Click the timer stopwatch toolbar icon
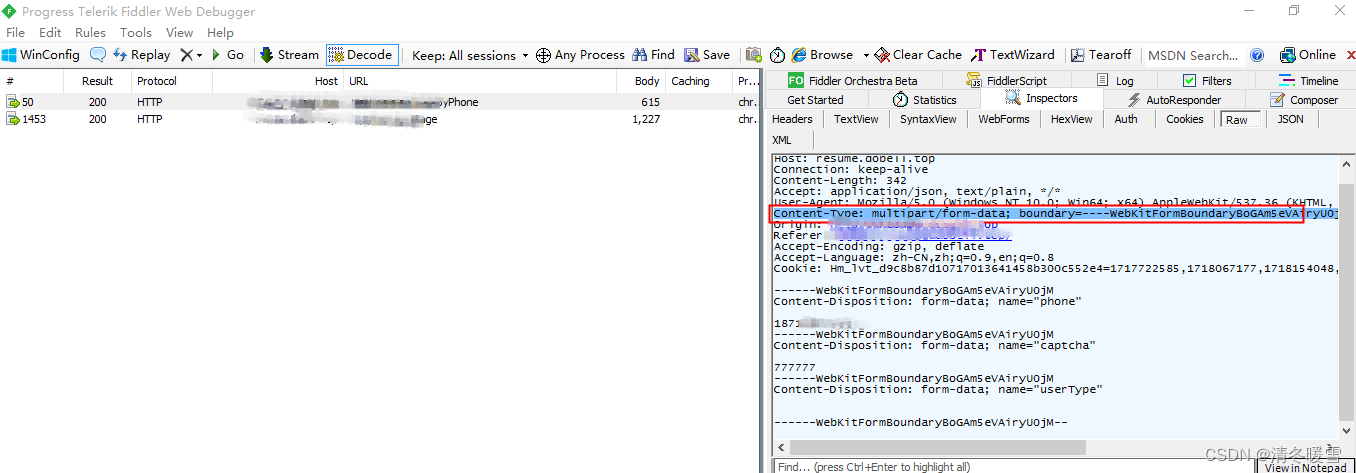 (x=777, y=55)
